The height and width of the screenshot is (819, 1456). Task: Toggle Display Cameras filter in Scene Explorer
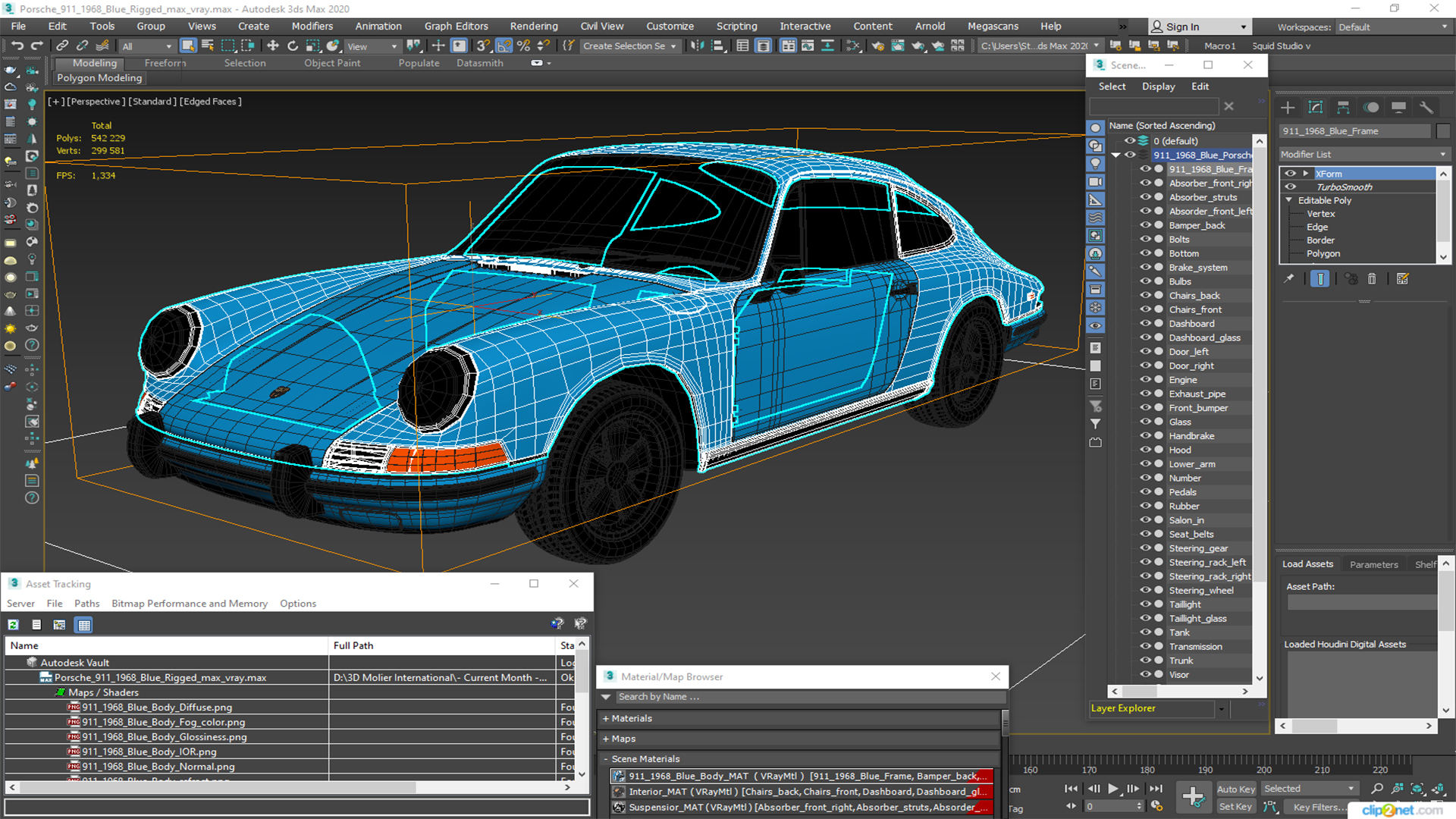pyautogui.click(x=1096, y=182)
